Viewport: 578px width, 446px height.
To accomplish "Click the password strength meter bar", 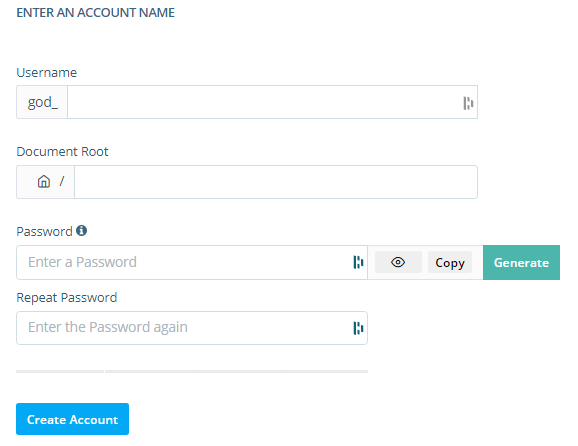I will point(192,372).
